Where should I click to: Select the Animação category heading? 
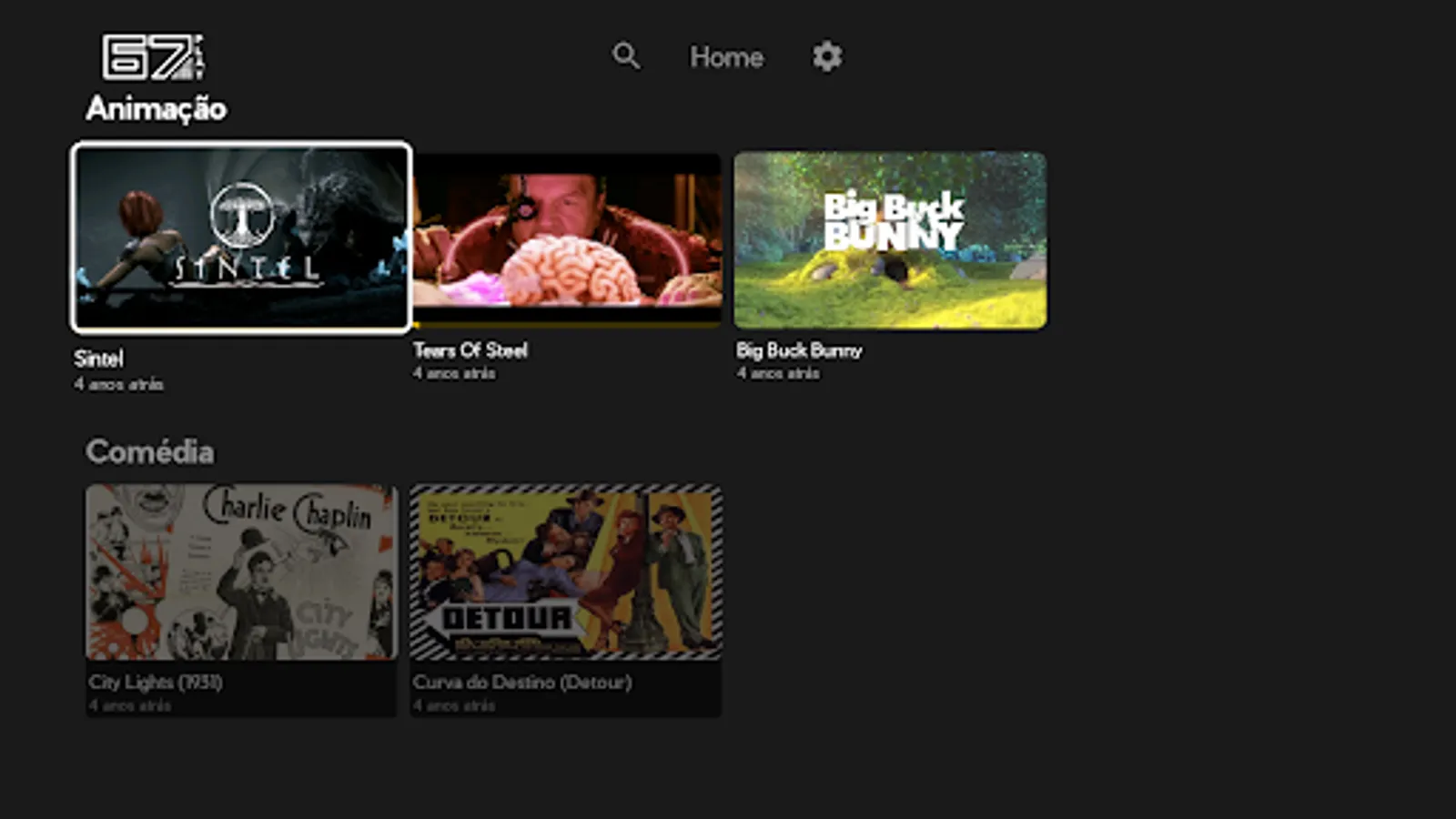[157, 108]
